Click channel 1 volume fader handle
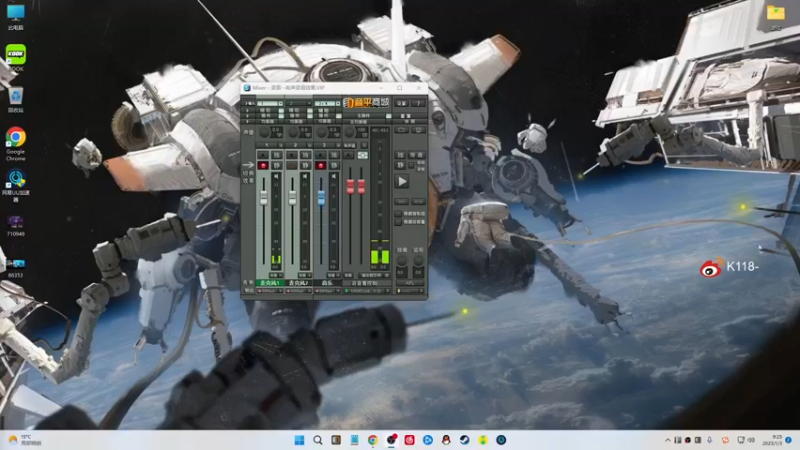This screenshot has height=450, width=800. [263, 197]
